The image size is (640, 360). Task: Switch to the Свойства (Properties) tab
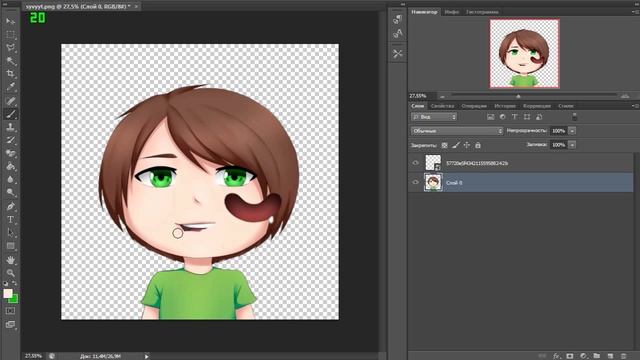pyautogui.click(x=442, y=106)
